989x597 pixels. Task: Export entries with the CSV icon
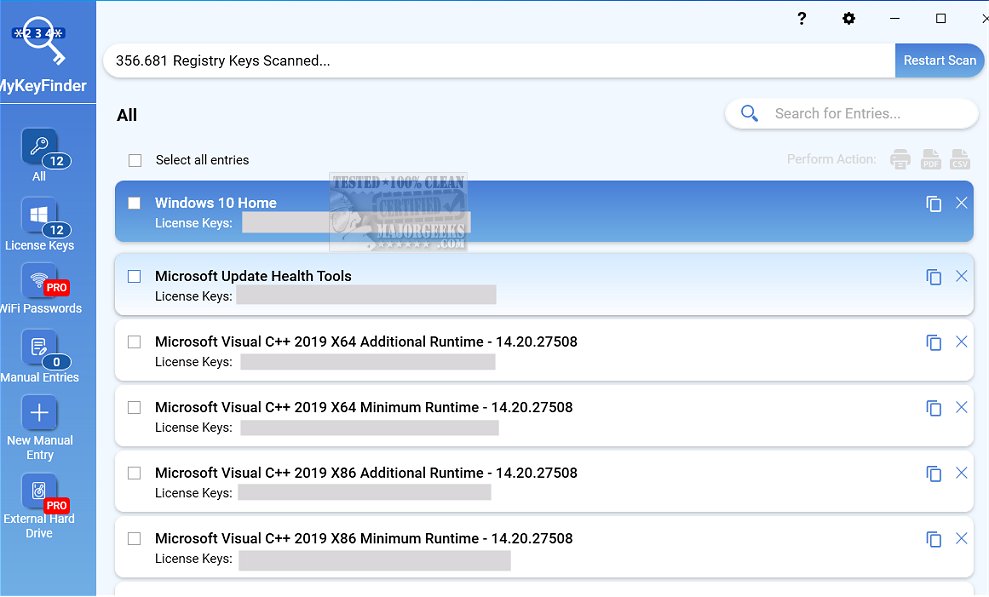click(x=960, y=159)
